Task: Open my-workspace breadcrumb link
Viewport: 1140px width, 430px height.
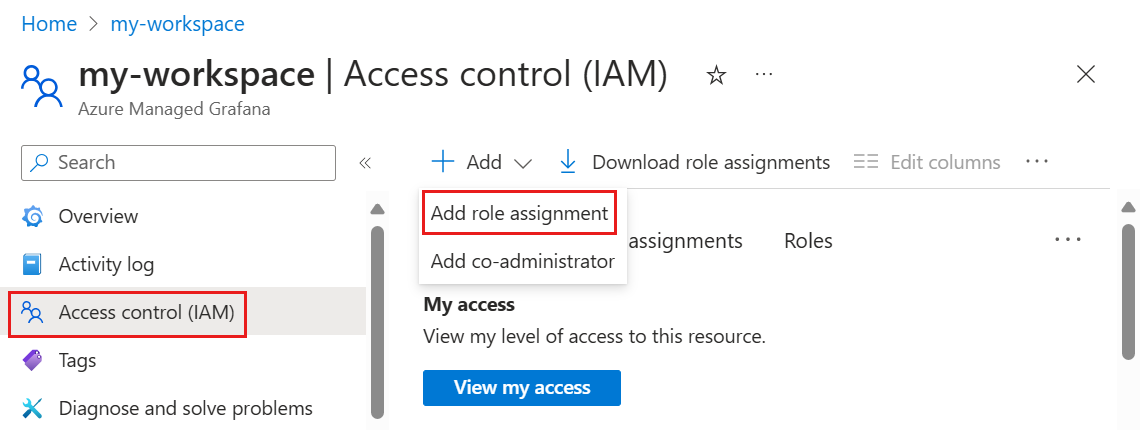Action: pos(178,24)
